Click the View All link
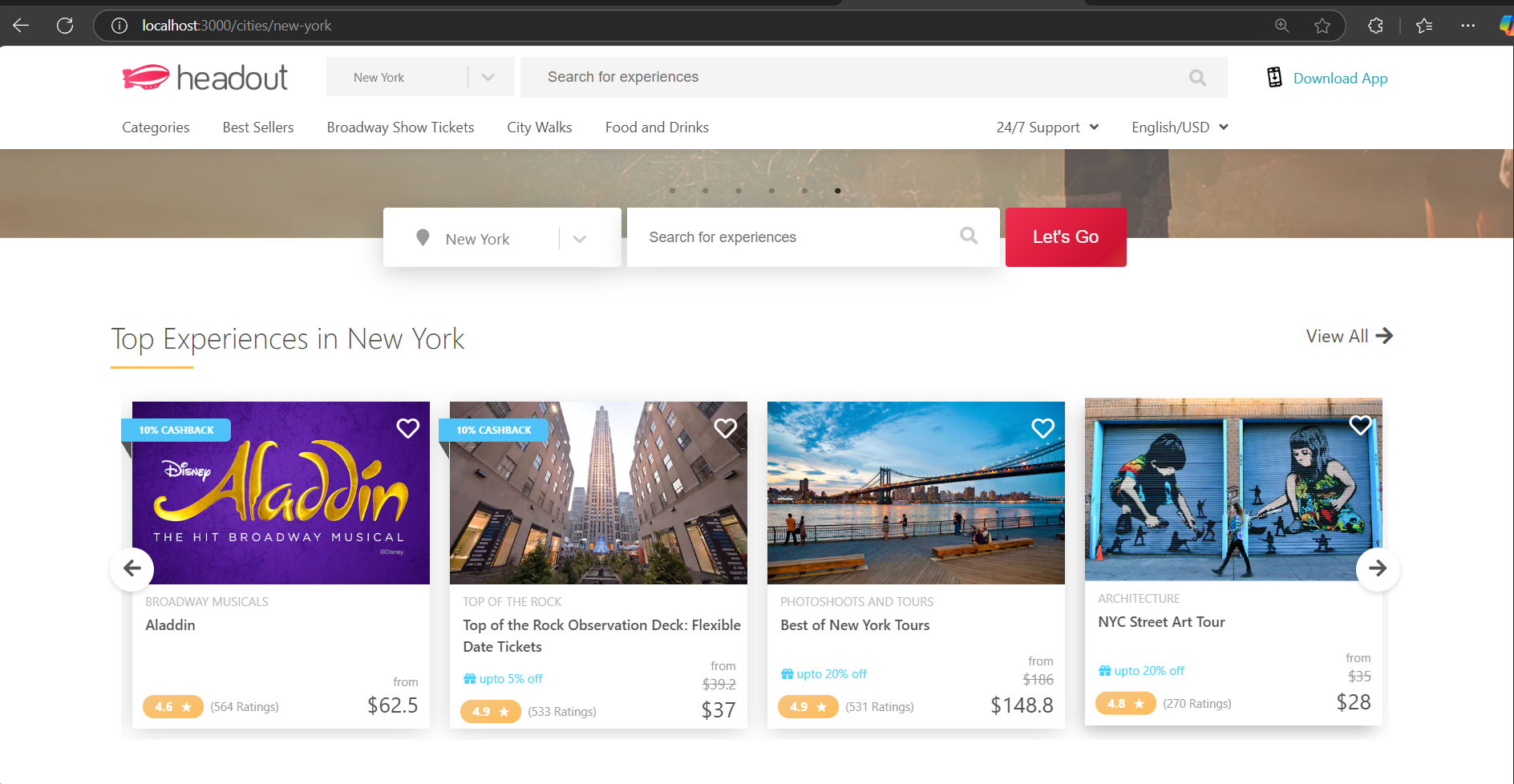 [1348, 337]
